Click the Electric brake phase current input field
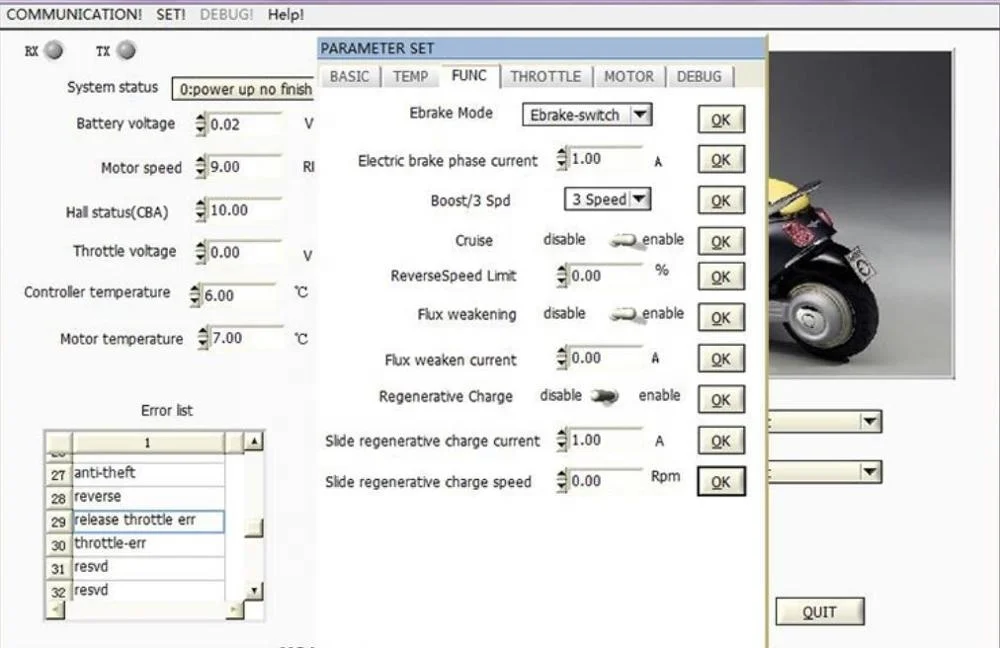Screen dimensions: 1000x648 tap(605, 158)
